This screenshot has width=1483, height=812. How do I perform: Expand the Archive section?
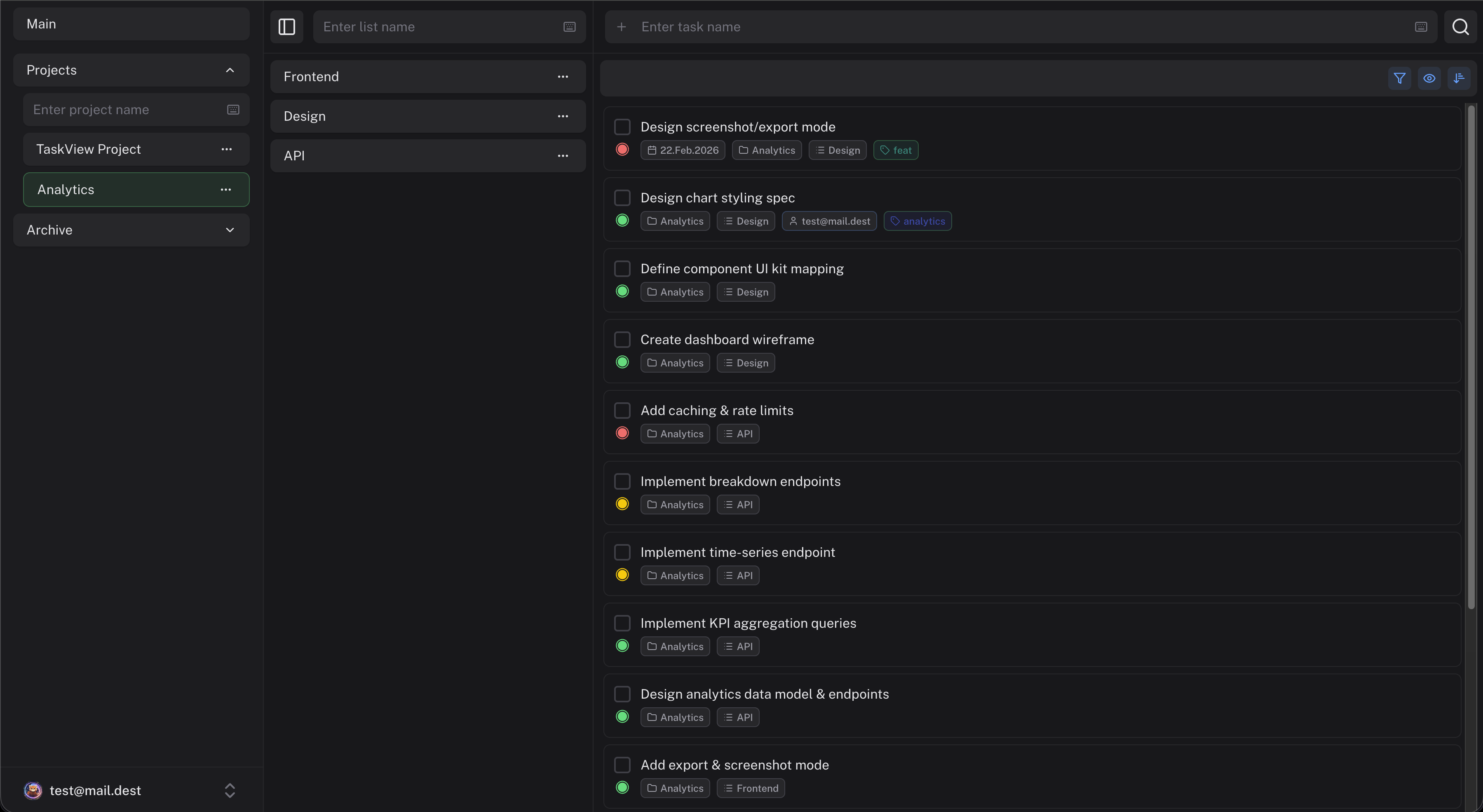230,230
